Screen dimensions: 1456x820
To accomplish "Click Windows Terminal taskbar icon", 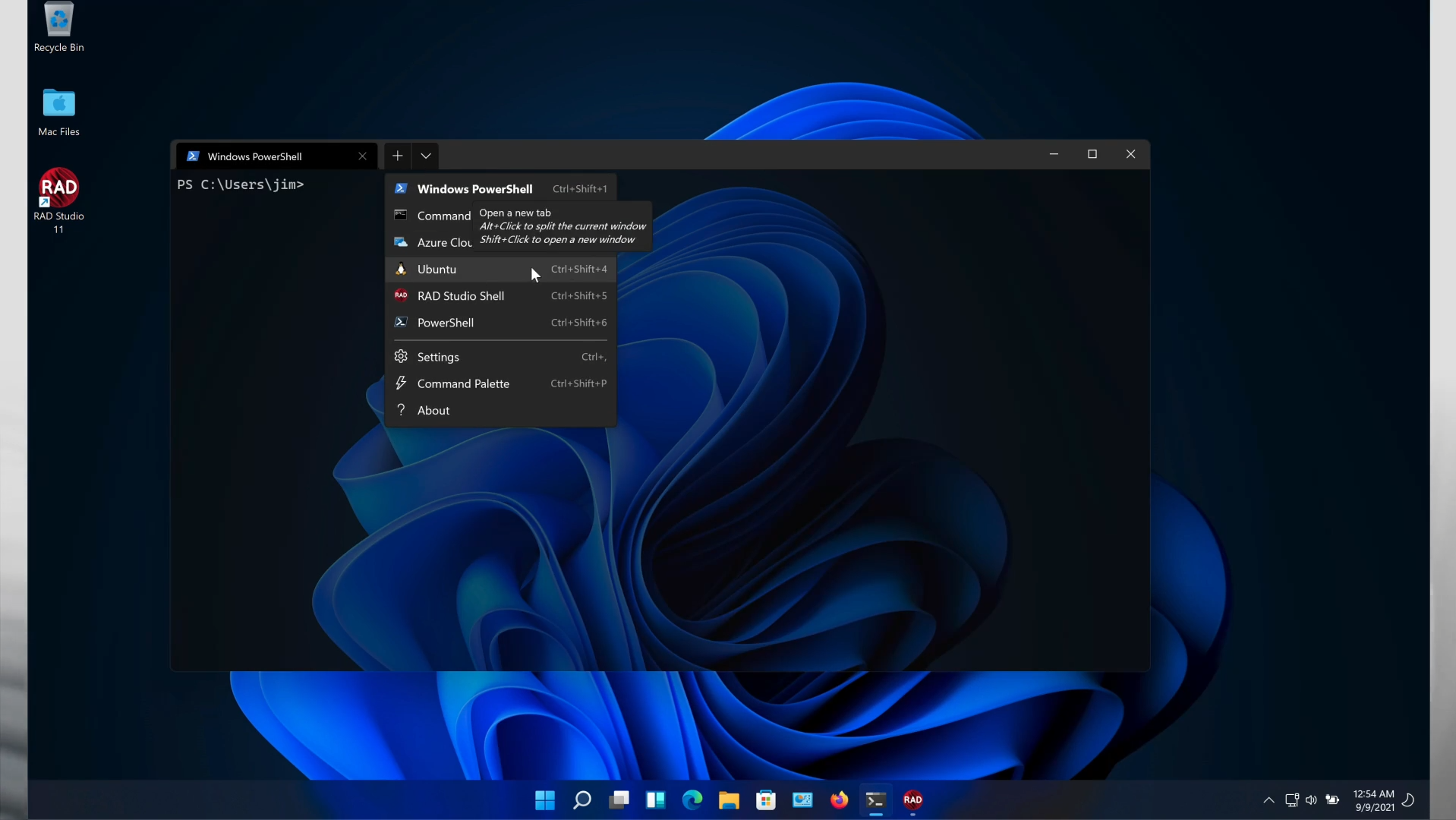I will coord(876,799).
